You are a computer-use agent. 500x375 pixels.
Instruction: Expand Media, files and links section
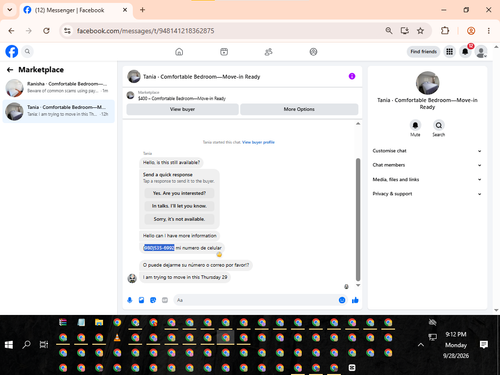click(x=427, y=179)
